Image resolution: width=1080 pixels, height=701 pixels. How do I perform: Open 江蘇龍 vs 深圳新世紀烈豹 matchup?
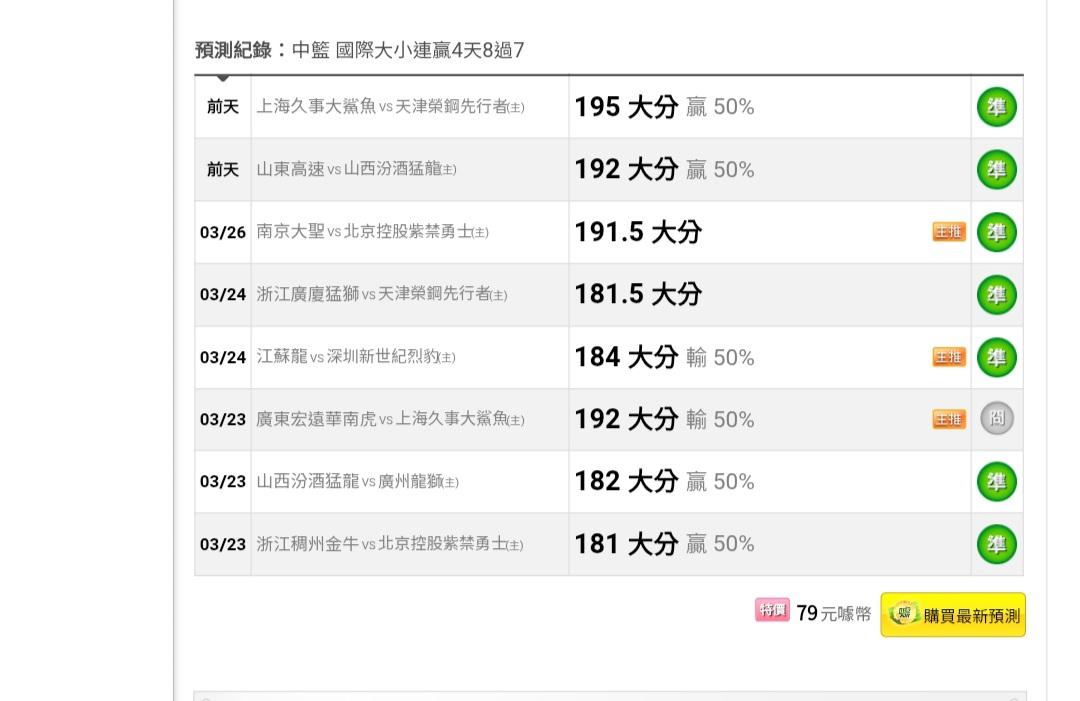[356, 357]
